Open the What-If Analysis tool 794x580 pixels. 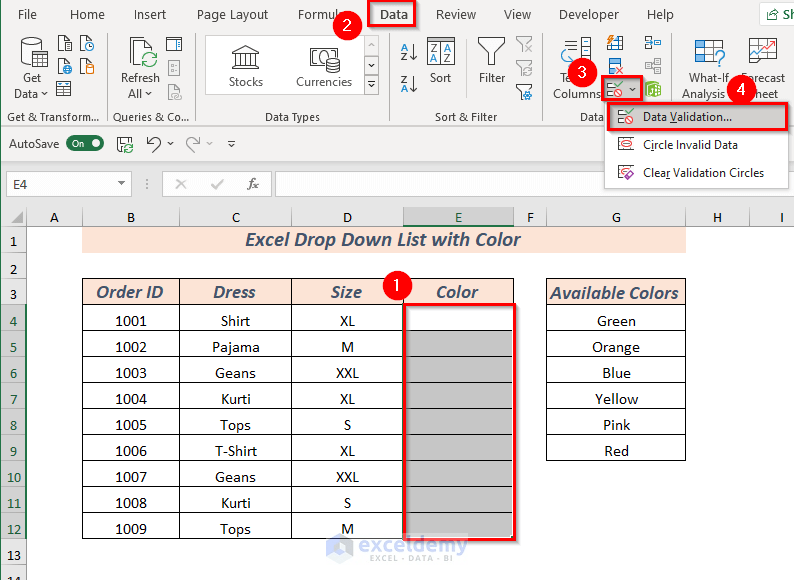(x=708, y=68)
